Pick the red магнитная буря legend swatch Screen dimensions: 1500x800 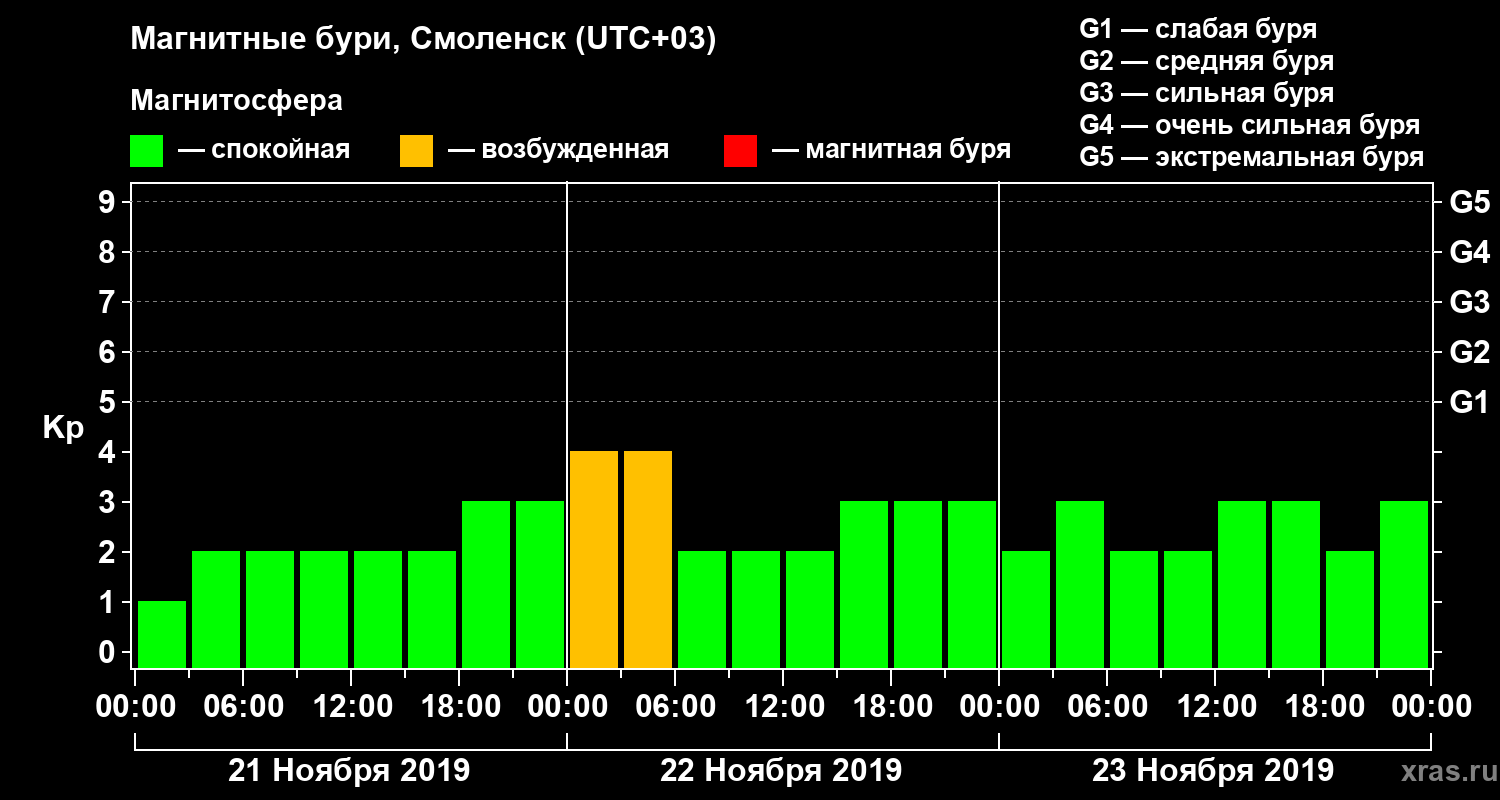point(740,151)
